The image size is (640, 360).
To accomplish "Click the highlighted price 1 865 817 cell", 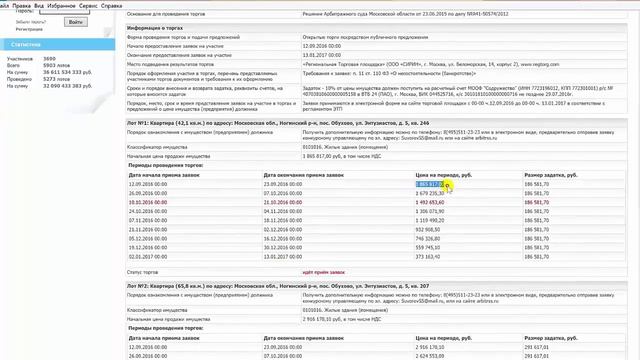I will tap(430, 184).
